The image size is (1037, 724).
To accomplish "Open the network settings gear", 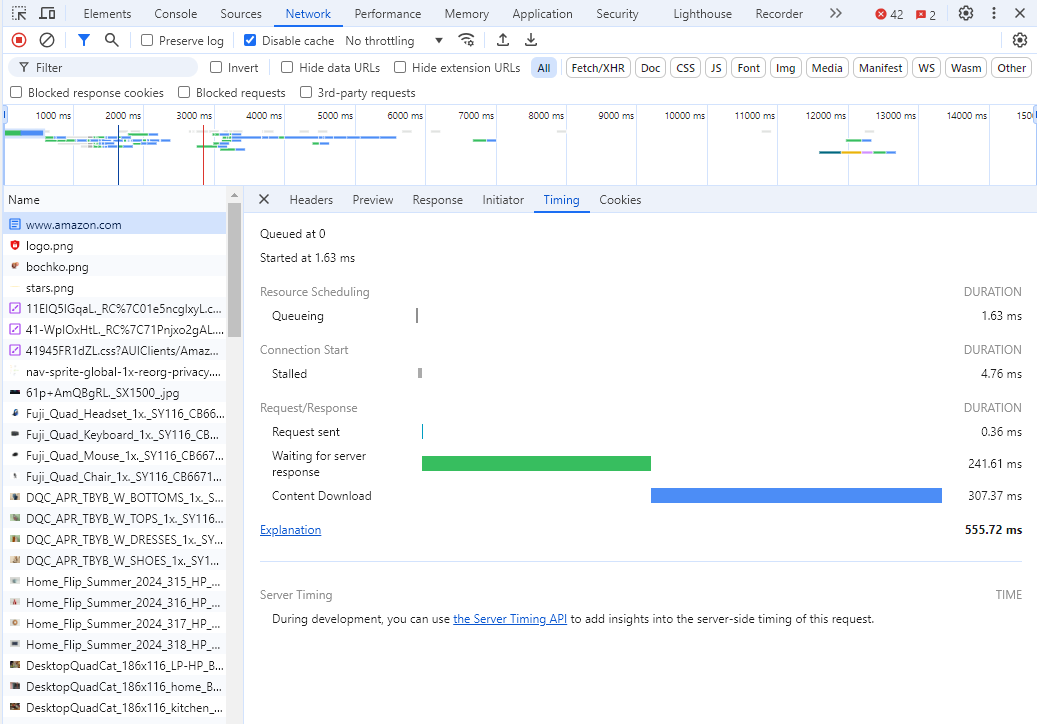I will click(x=1019, y=40).
